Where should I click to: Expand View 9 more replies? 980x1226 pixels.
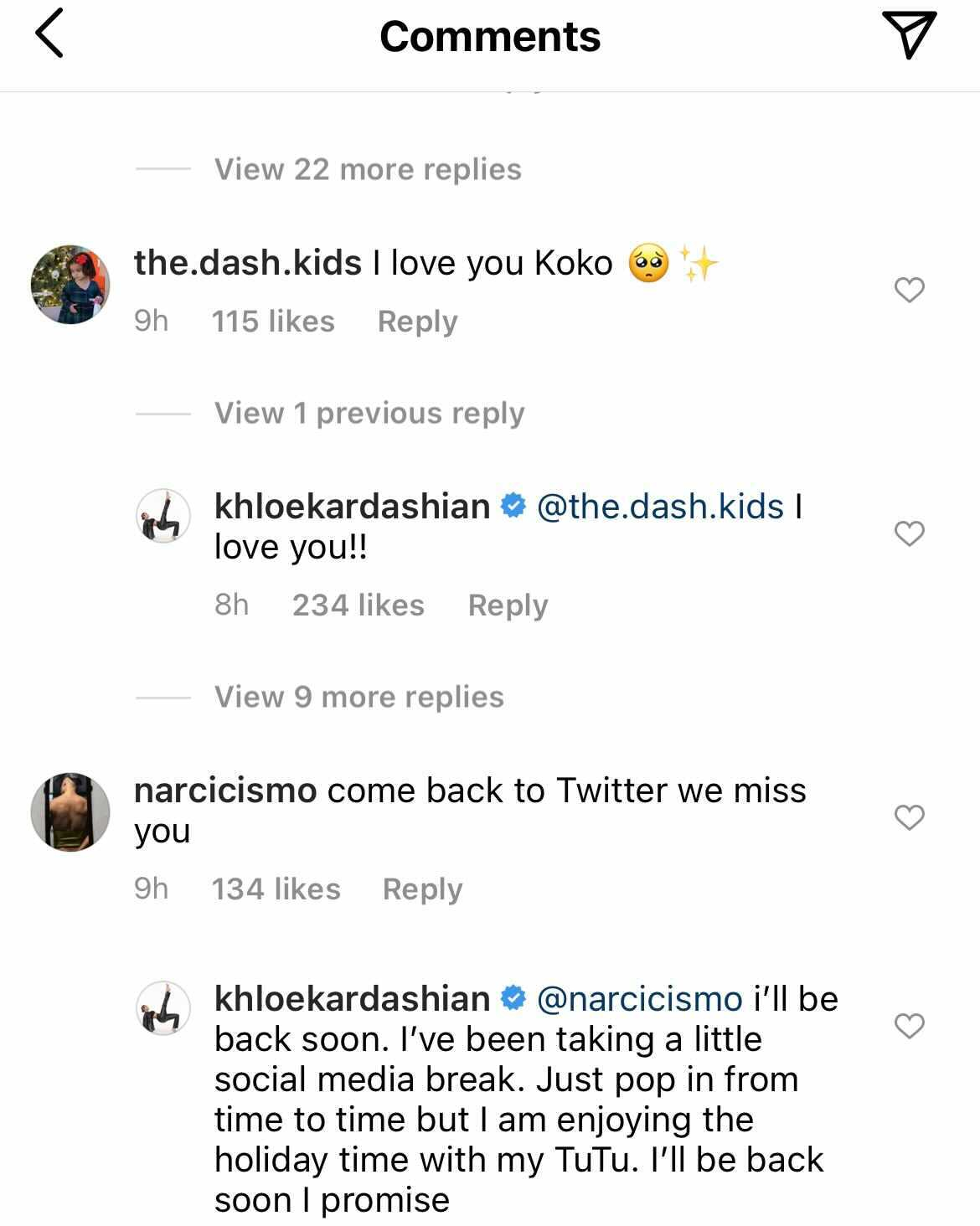pyautogui.click(x=358, y=697)
